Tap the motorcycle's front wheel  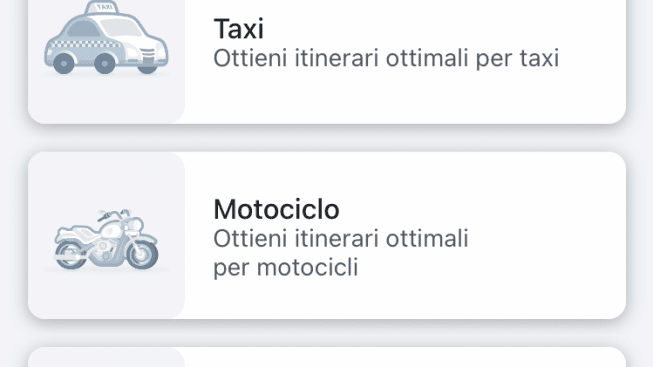pyautogui.click(x=142, y=254)
